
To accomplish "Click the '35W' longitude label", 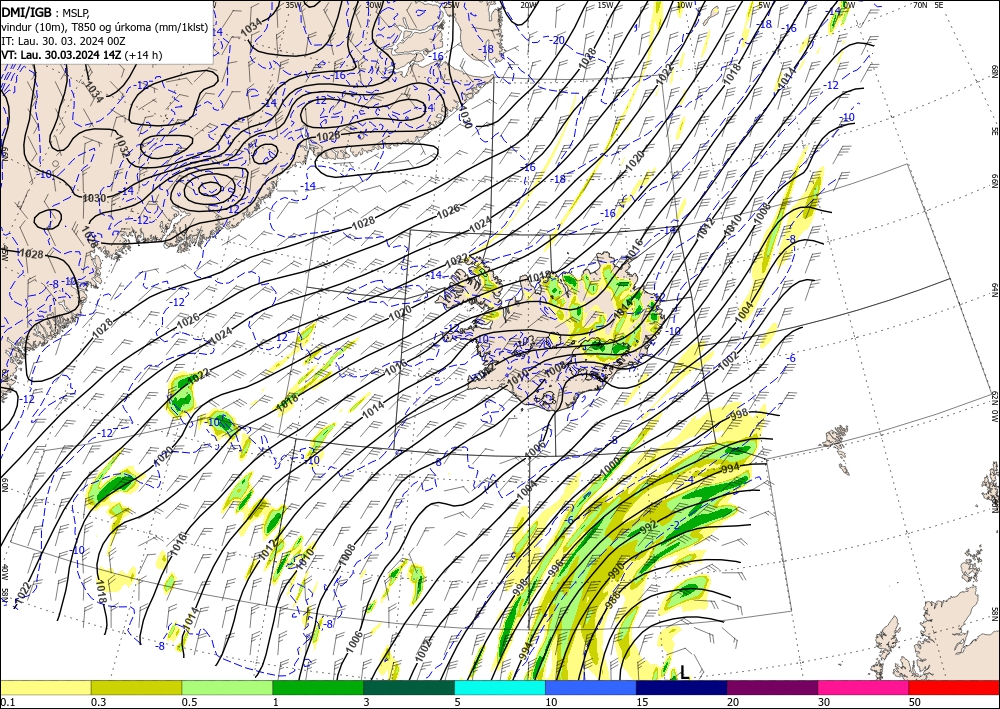I will click(293, 5).
